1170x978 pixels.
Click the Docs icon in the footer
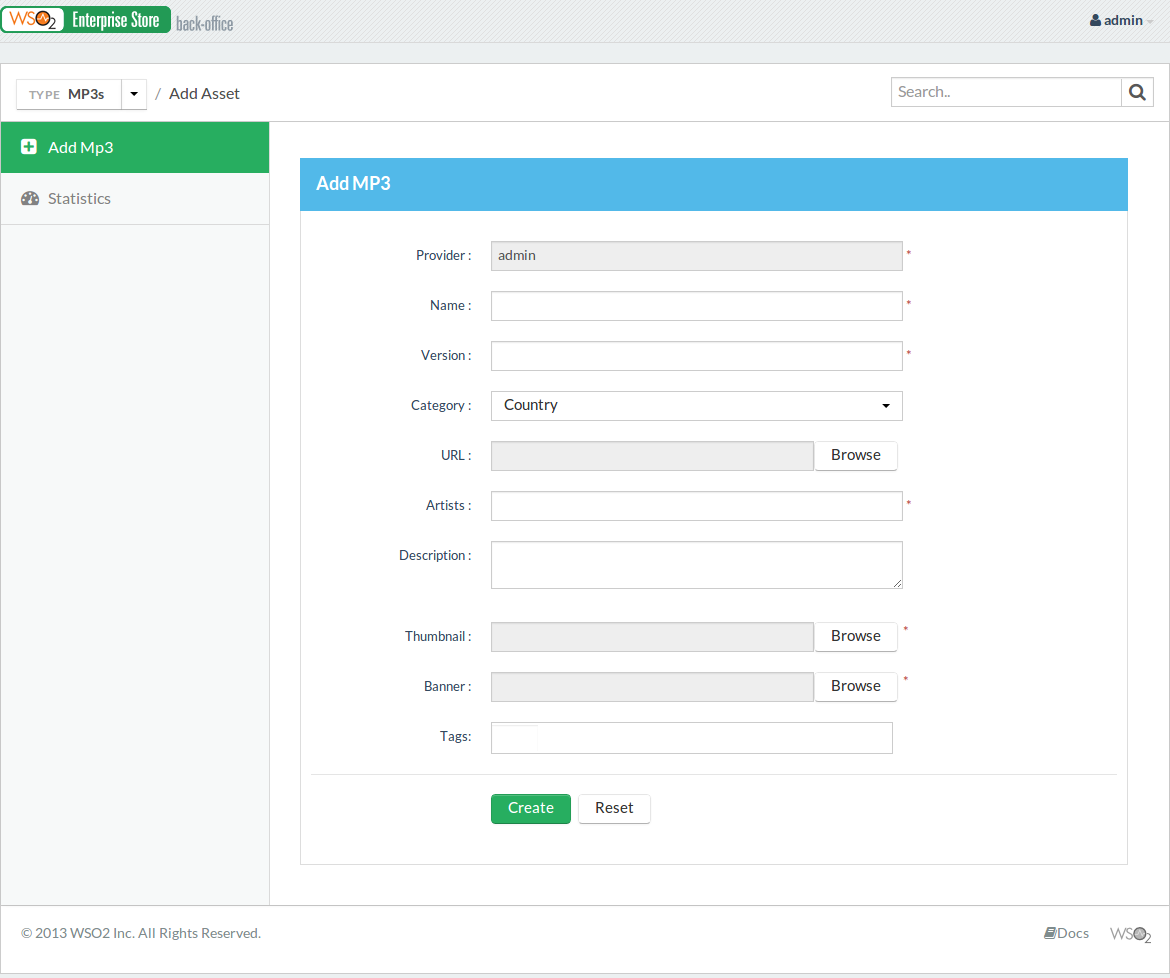click(1048, 933)
